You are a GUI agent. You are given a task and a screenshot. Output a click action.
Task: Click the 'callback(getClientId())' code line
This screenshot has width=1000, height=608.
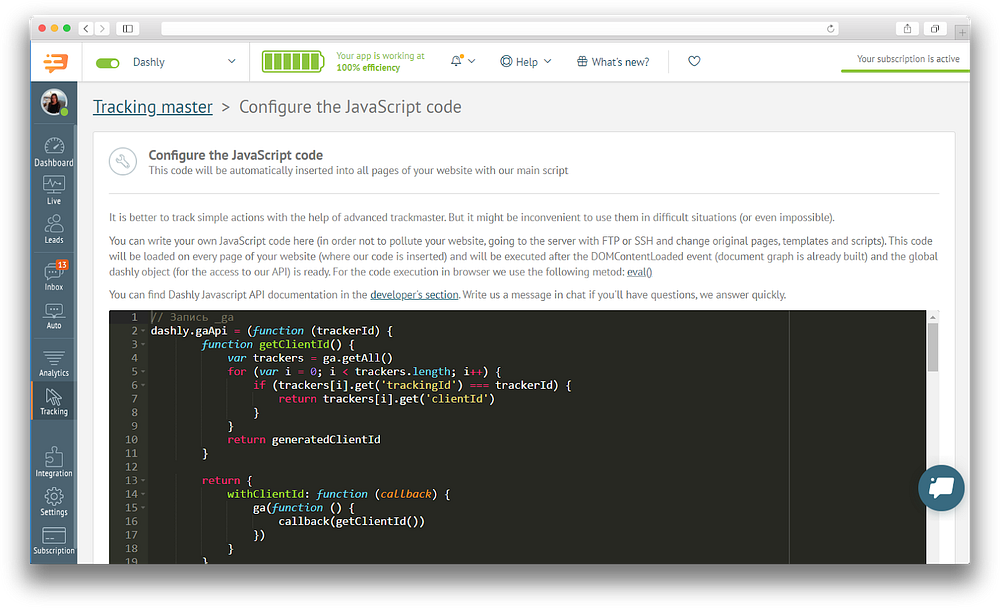[x=351, y=521]
